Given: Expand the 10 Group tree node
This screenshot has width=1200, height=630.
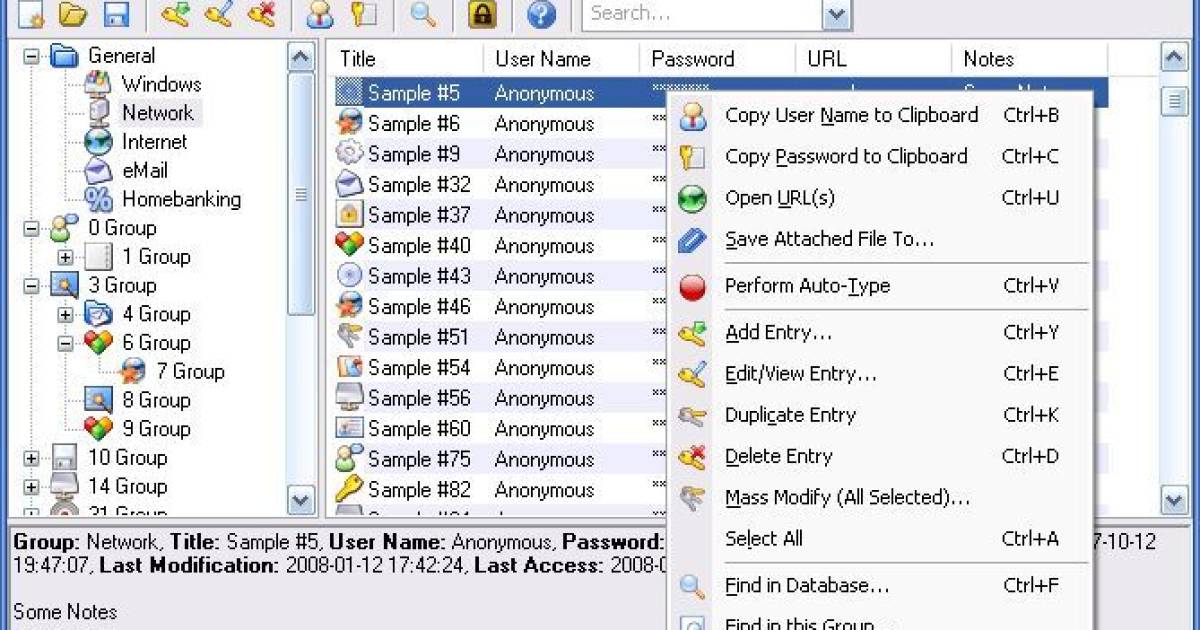Looking at the screenshot, I should click(x=31, y=458).
